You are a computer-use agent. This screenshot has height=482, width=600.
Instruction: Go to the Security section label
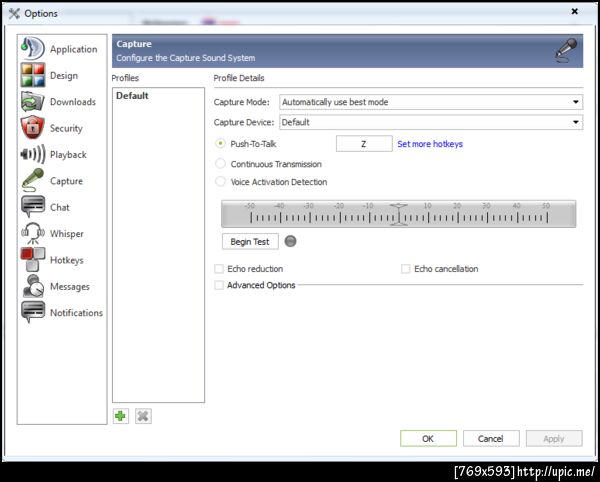(66, 128)
